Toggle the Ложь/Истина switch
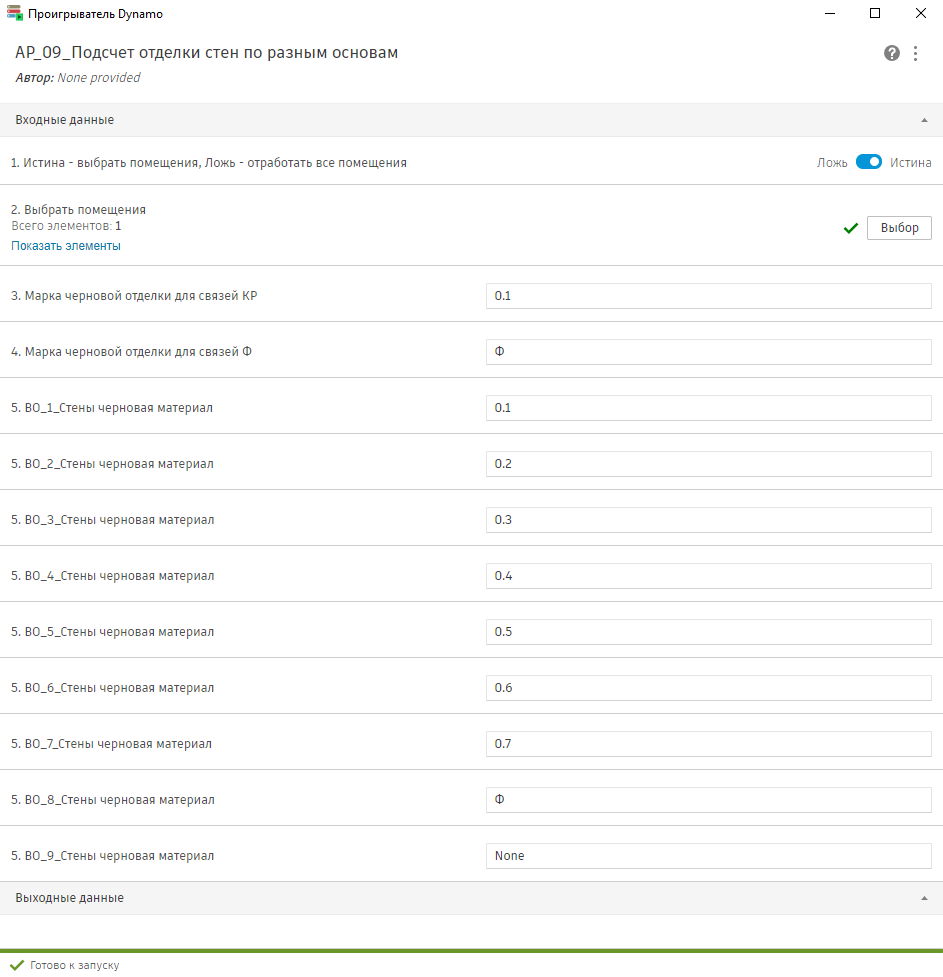The width and height of the screenshot is (943, 977). [x=868, y=162]
